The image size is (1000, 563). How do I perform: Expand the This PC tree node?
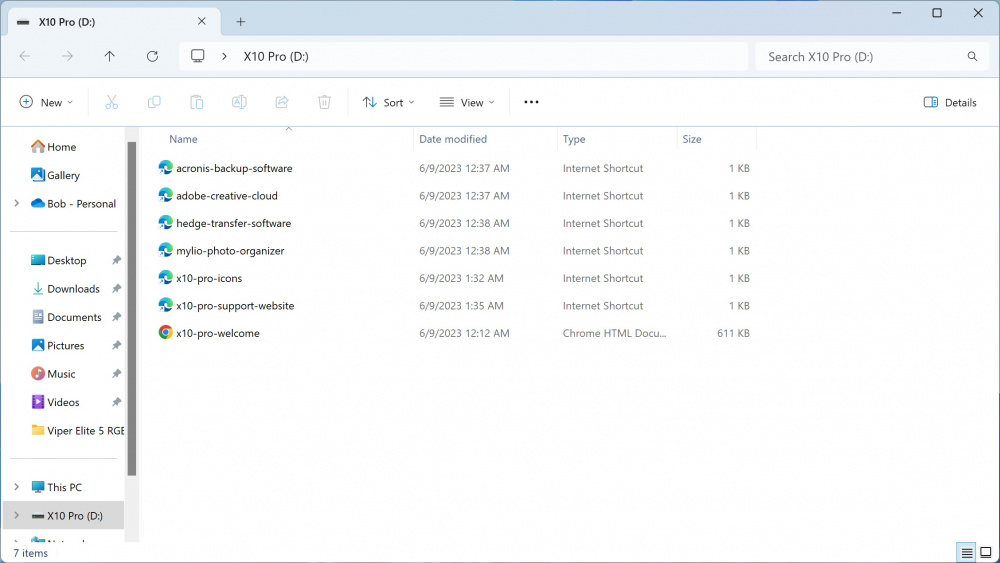(x=17, y=487)
